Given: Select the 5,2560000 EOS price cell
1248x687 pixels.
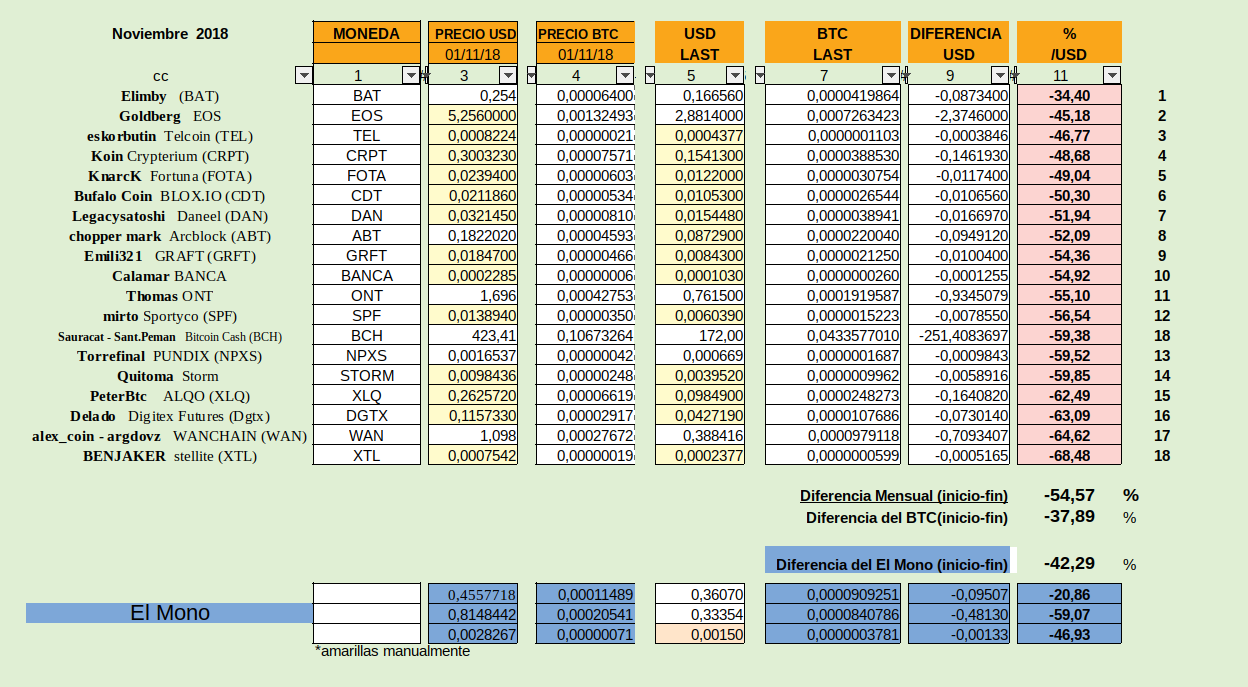Looking at the screenshot, I should click(473, 115).
